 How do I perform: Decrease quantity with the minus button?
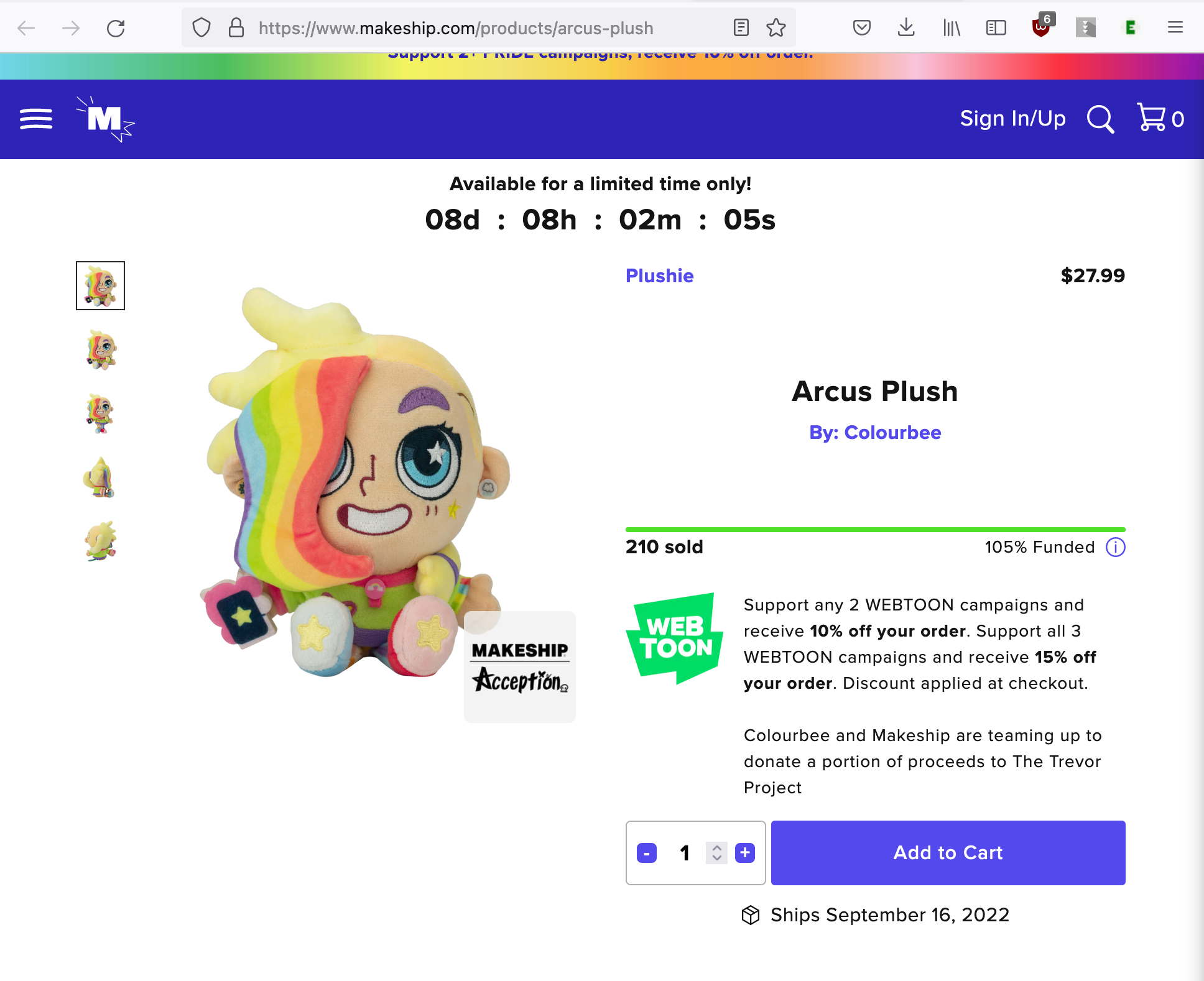[647, 853]
